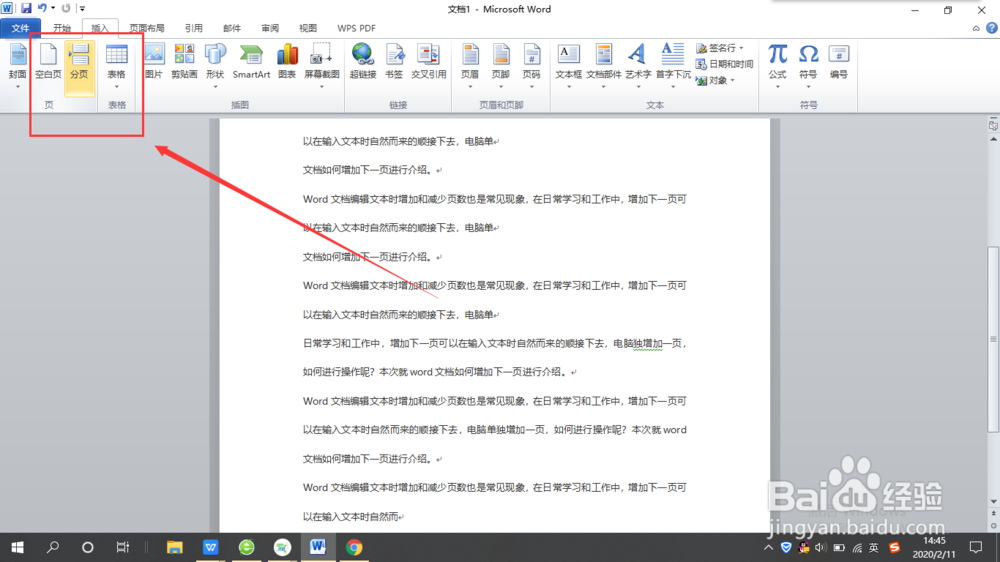Image resolution: width=1000 pixels, height=562 pixels.
Task: Expand the Table (表格) dropdown arrow
Action: [116, 87]
